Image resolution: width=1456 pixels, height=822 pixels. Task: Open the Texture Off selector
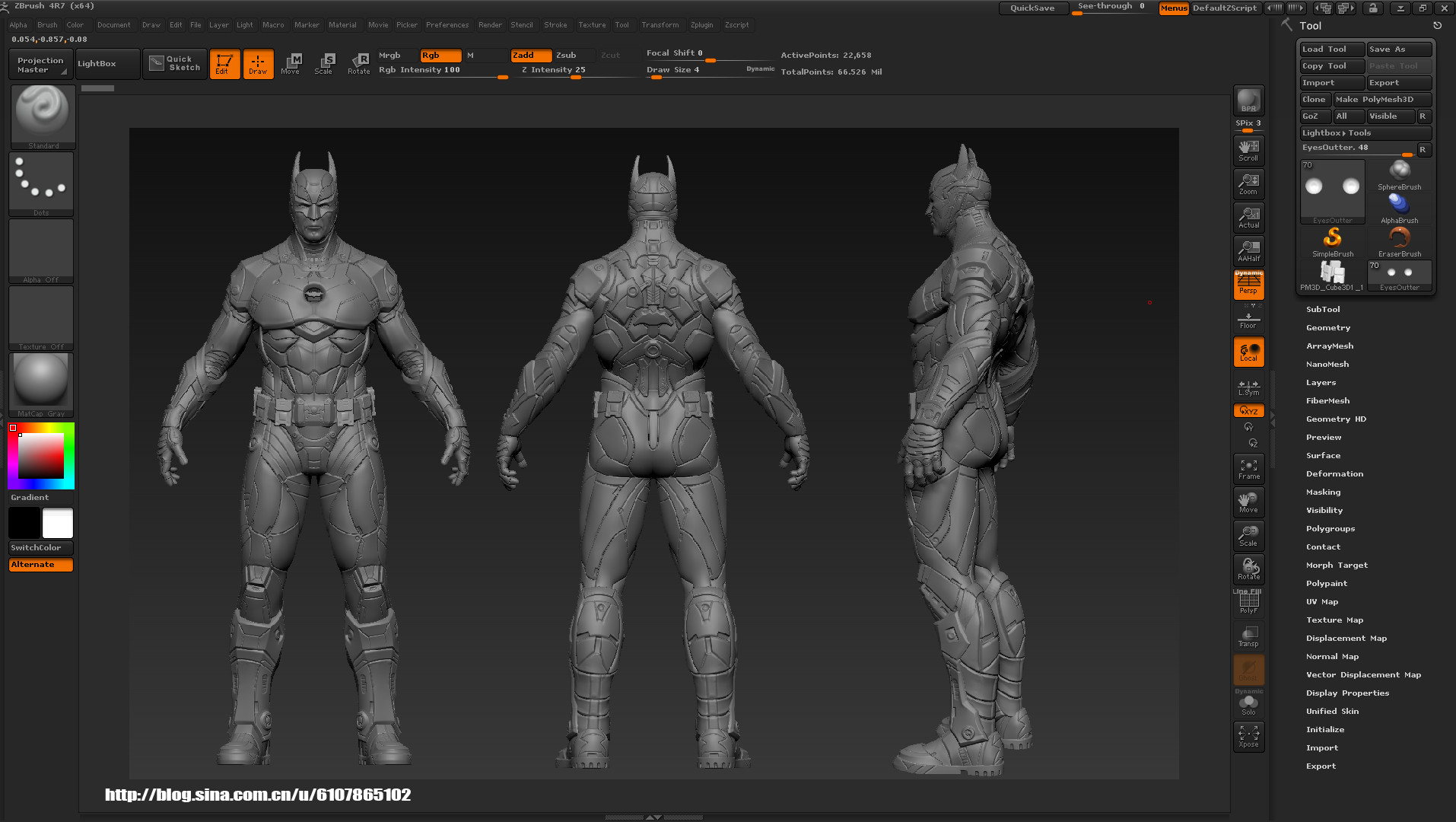41,318
